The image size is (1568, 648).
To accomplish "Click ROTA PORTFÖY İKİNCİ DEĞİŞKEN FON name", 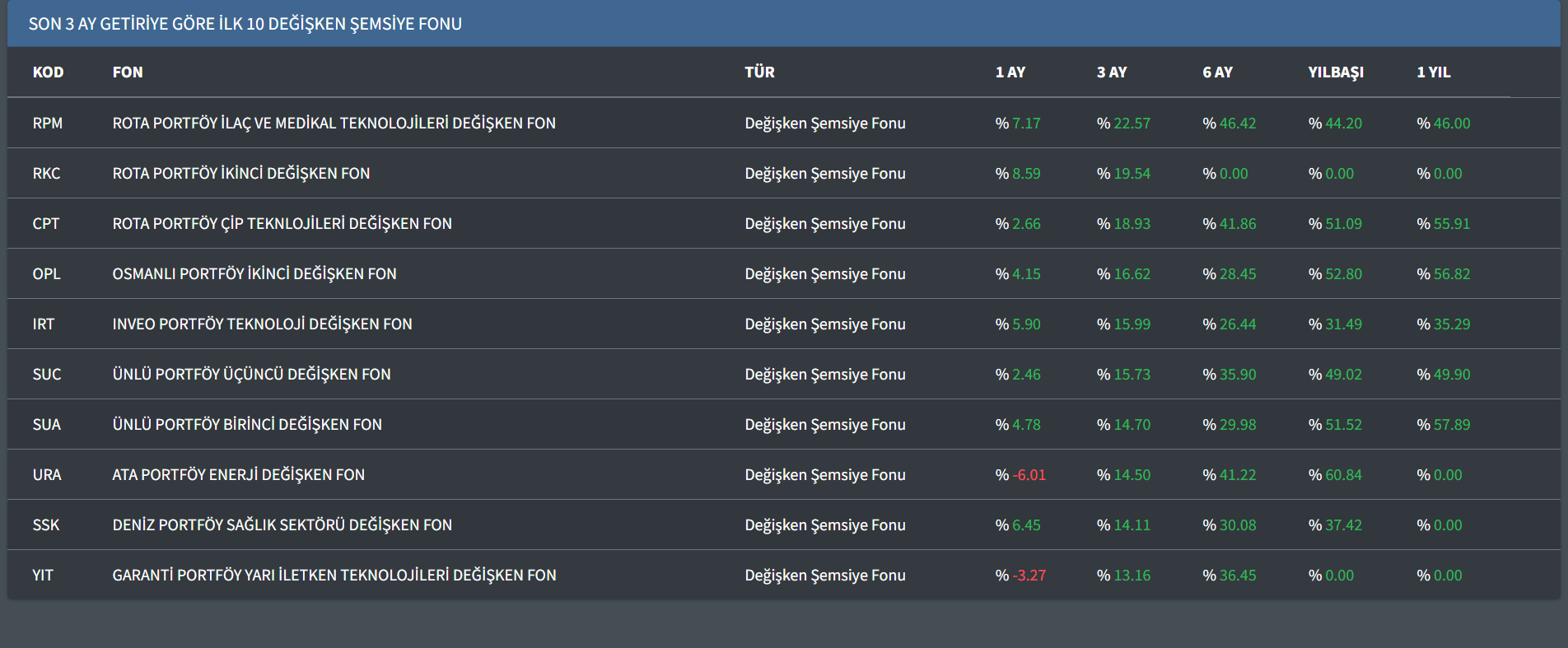I will tap(240, 174).
